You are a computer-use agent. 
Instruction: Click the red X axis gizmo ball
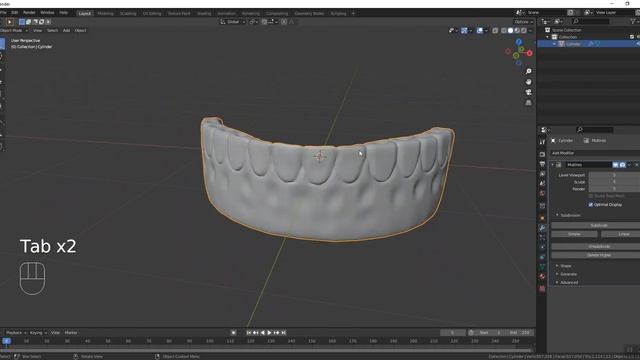point(529,53)
